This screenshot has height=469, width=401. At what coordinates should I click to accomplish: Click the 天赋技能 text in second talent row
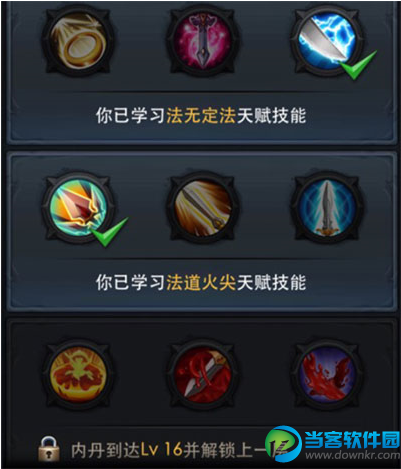[x=271, y=282]
